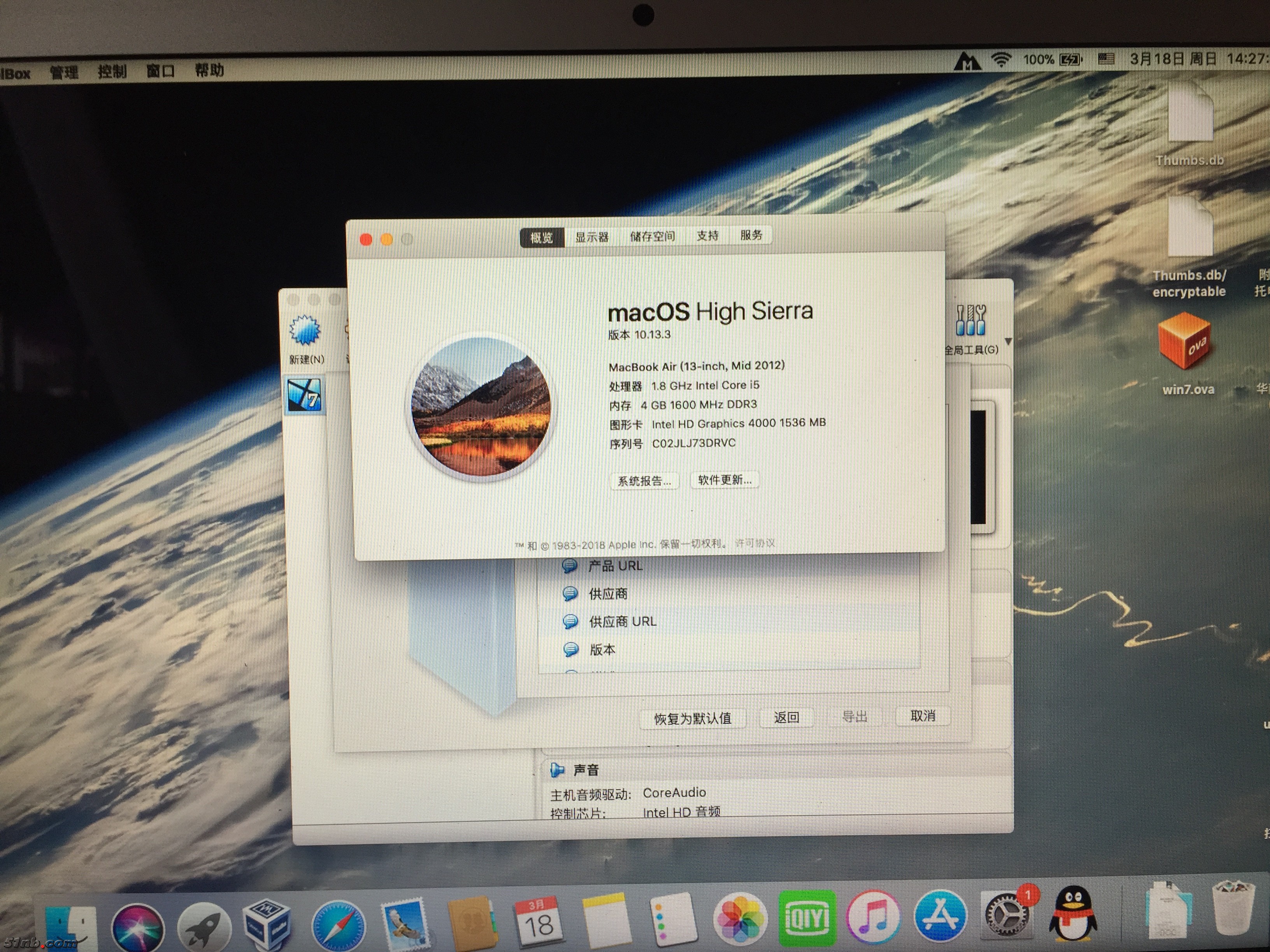Open Mail stamp icon in dock
The width and height of the screenshot is (1270, 952).
(x=405, y=924)
